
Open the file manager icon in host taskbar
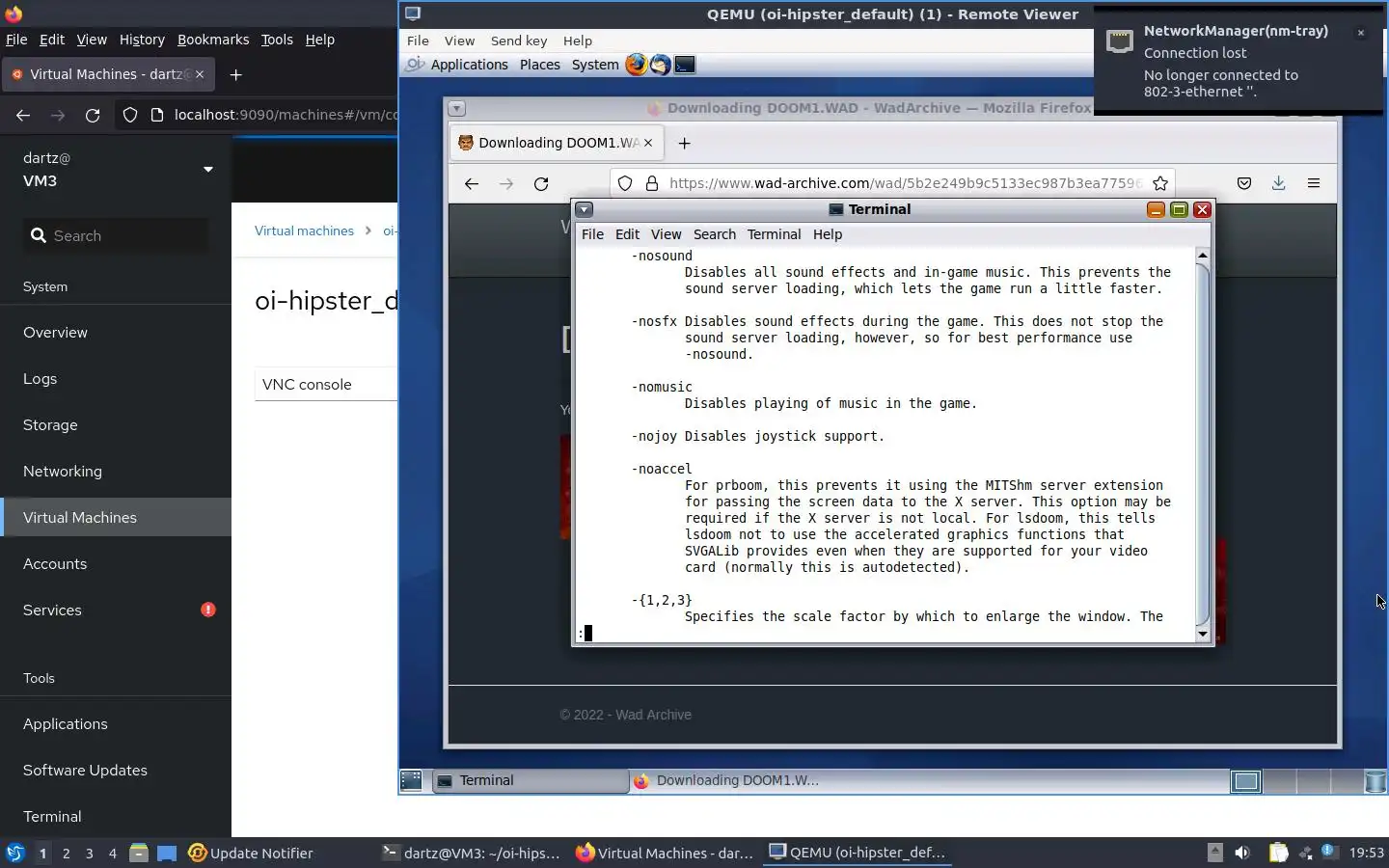139,853
